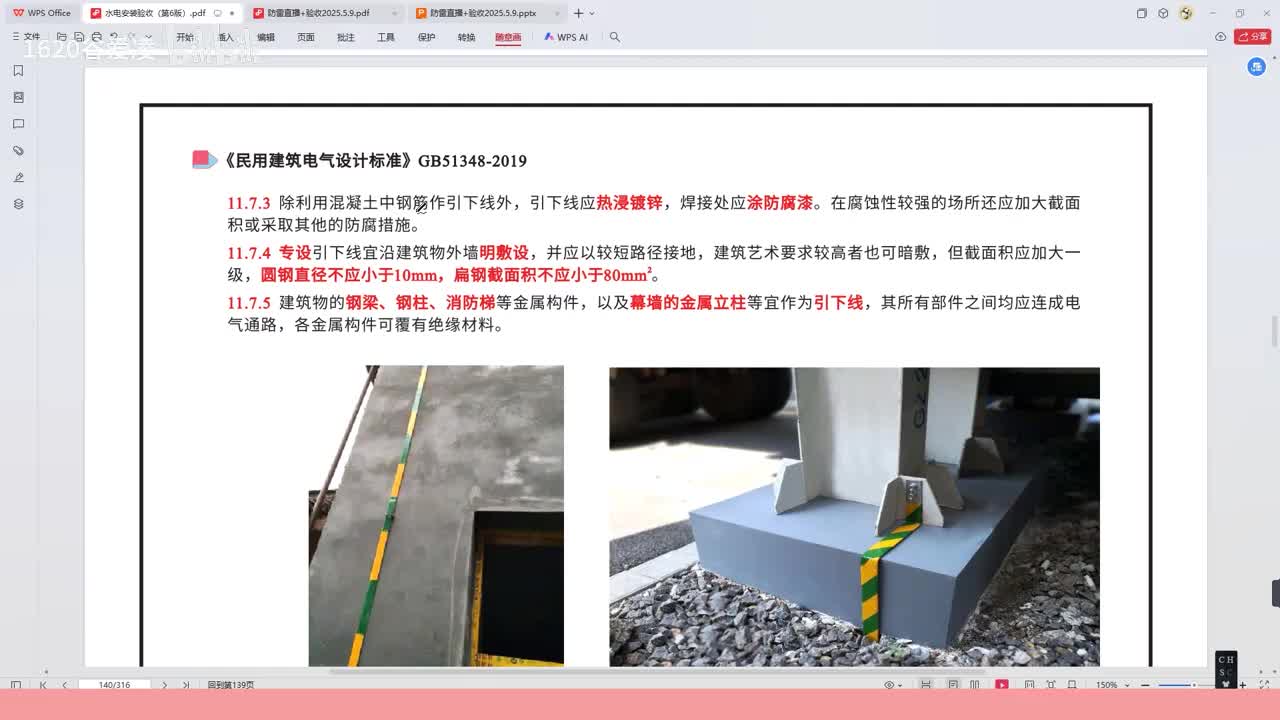Switch to the 开始 ribbon tab

point(185,37)
